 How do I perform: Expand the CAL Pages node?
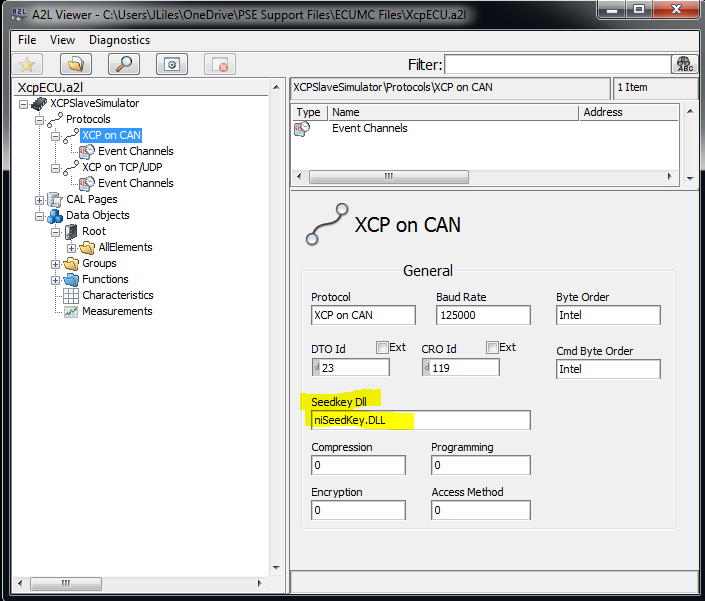point(40,200)
